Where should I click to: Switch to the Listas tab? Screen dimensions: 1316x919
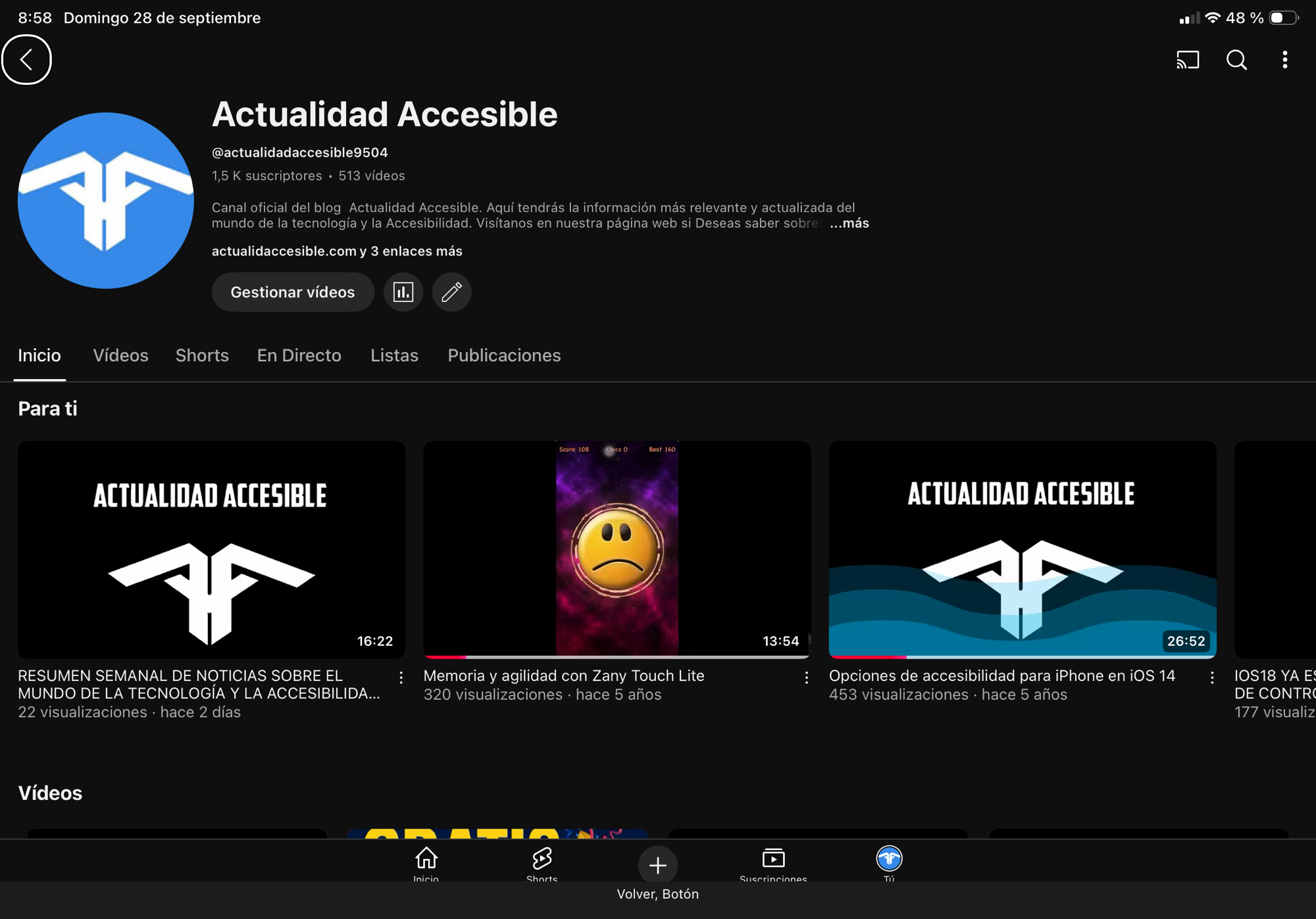394,356
